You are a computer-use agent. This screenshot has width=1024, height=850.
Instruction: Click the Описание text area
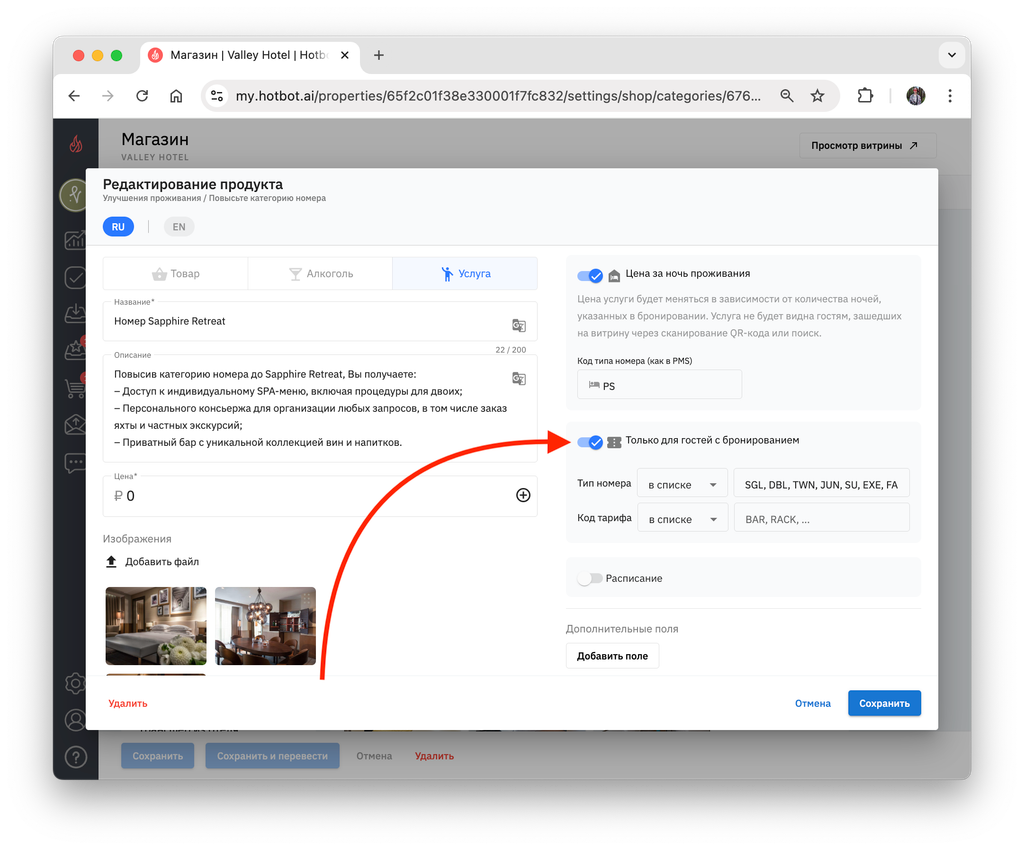(320, 409)
